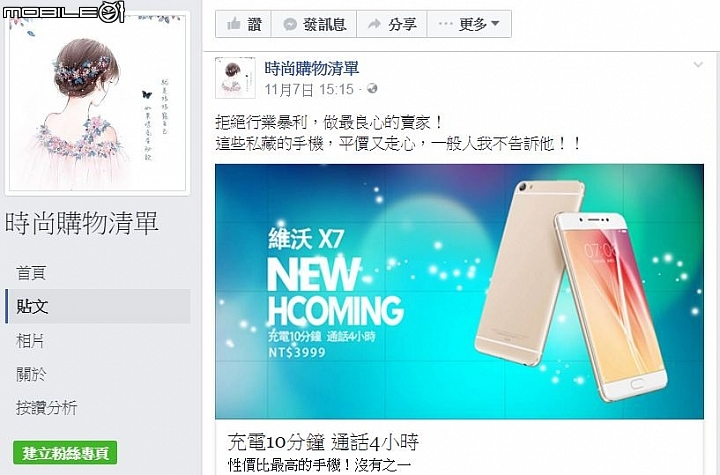
Task: Open the 維沃 X7 phone ad image
Action: (459, 291)
